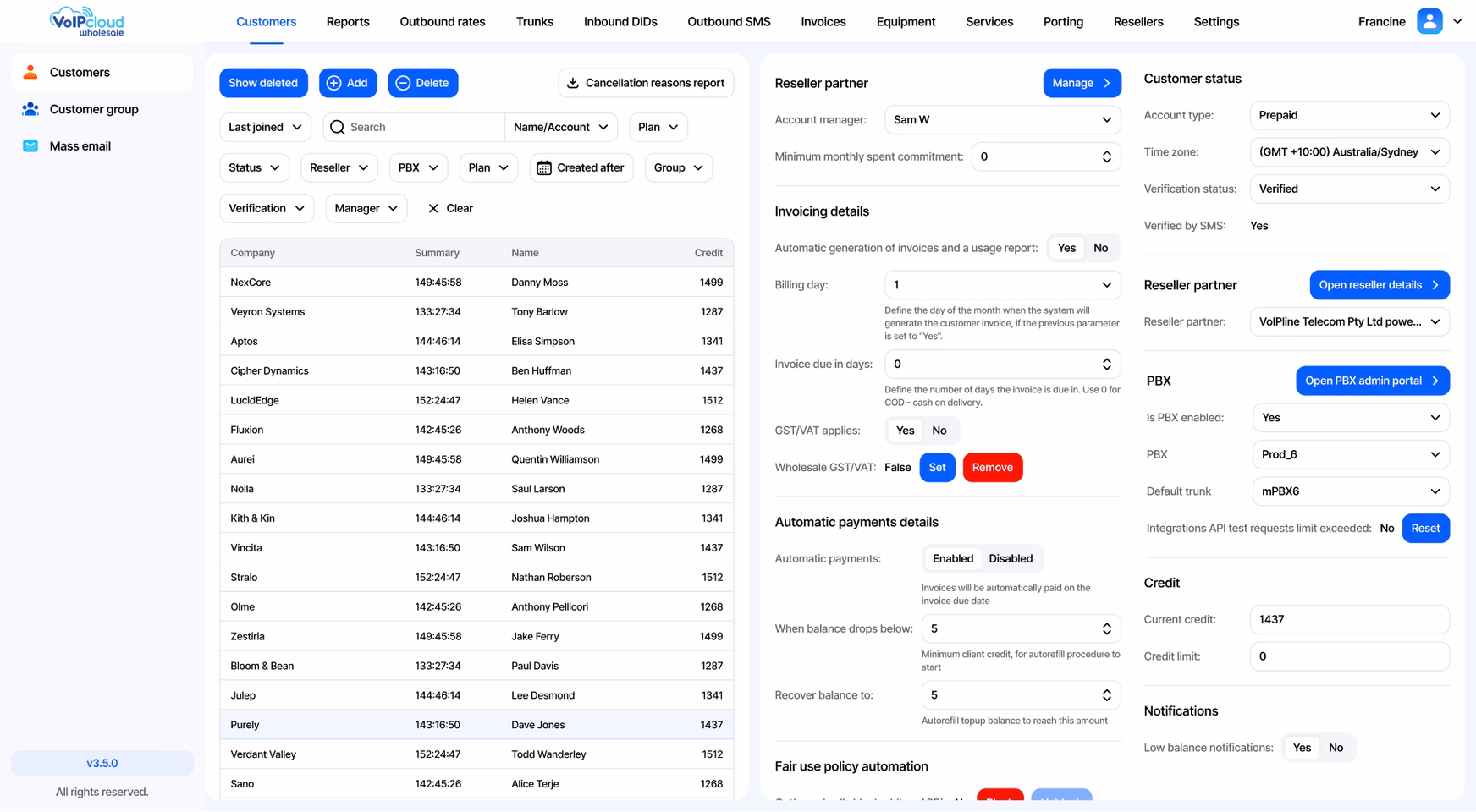Screen dimensions: 1476x812
Task: Click the red Remove button
Action: point(992,468)
